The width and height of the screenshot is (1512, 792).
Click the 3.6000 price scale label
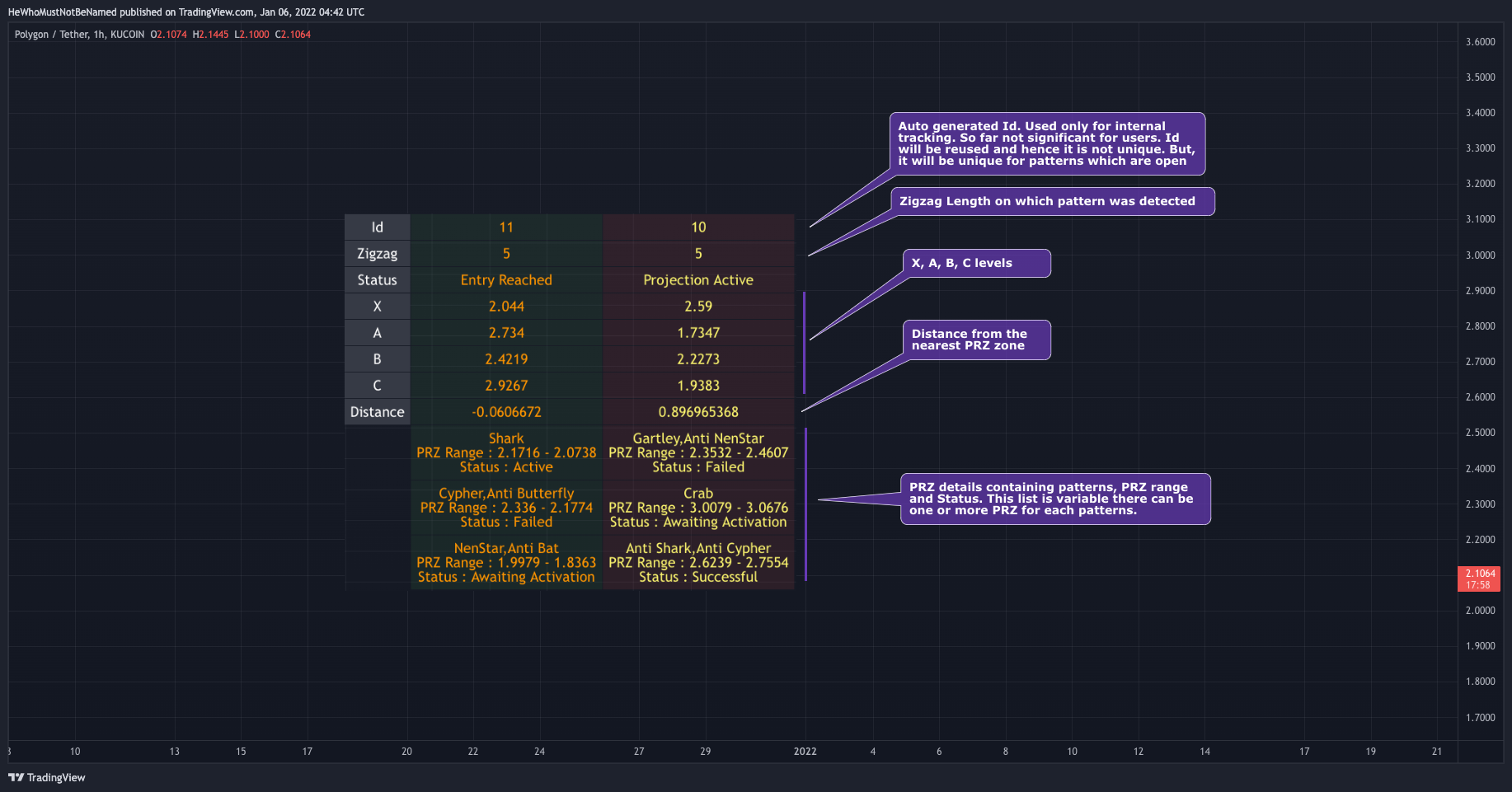click(x=1480, y=42)
